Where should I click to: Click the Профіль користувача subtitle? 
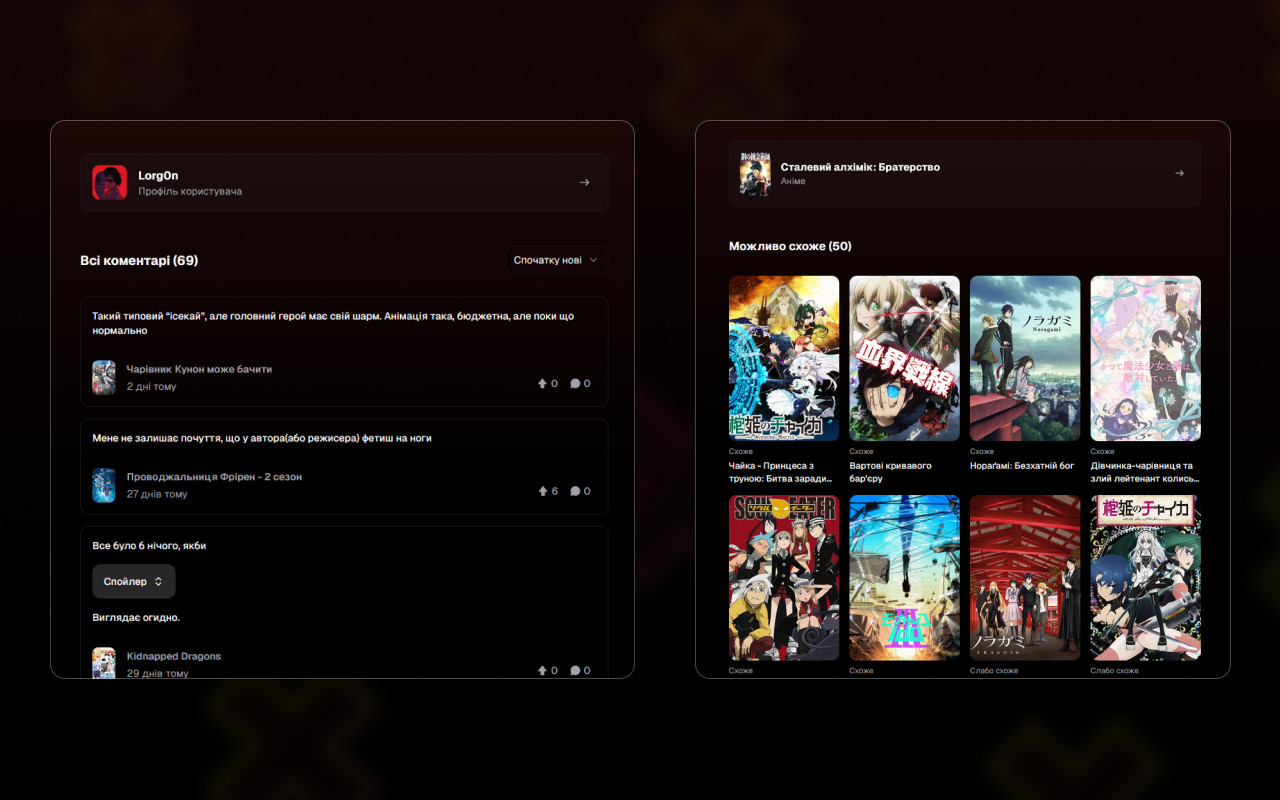[190, 191]
